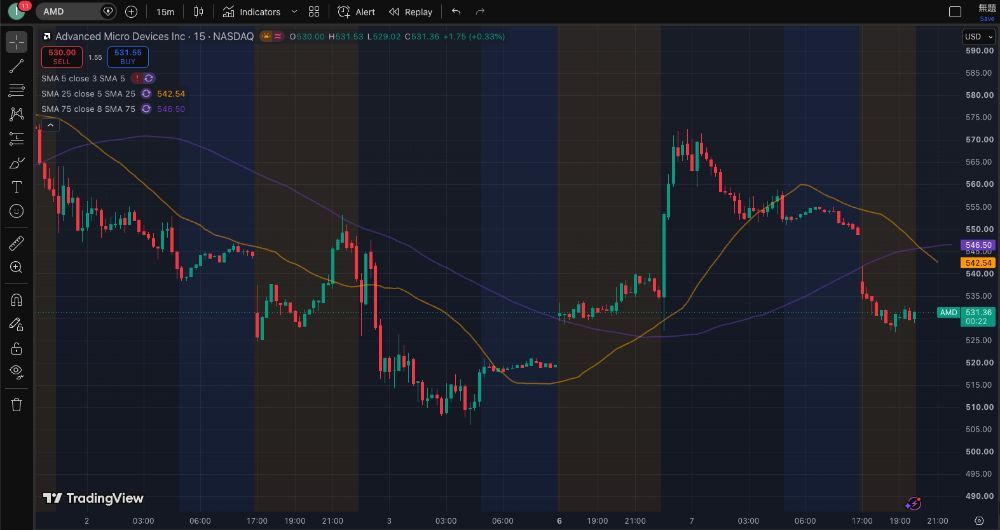Image resolution: width=1000 pixels, height=530 pixels.
Task: Click the 1.55 spread value
Action: point(95,57)
